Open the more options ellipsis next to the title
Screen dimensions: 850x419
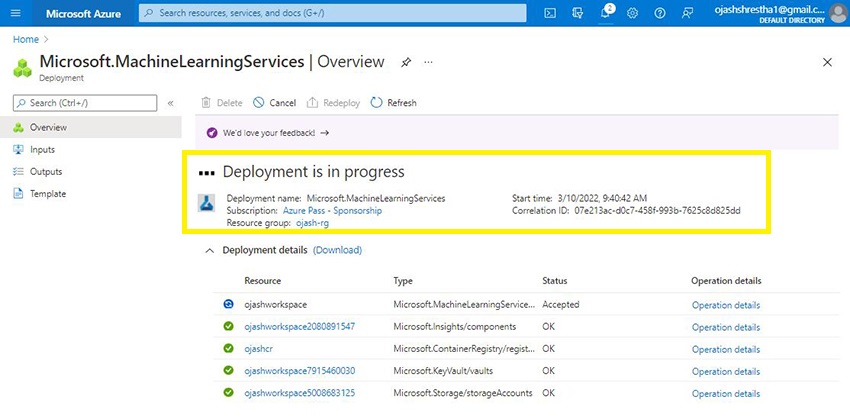click(429, 62)
